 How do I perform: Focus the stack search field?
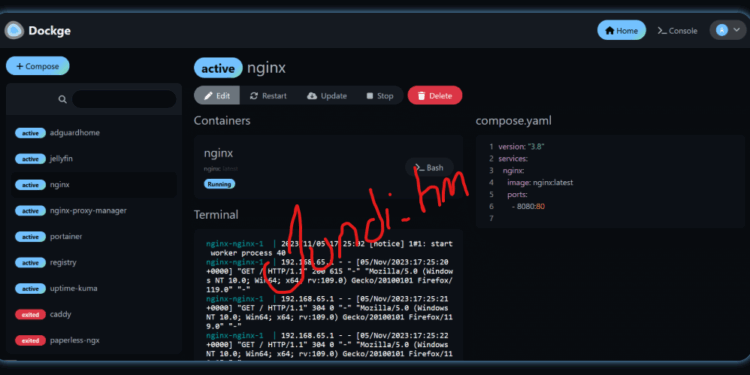pyautogui.click(x=124, y=99)
